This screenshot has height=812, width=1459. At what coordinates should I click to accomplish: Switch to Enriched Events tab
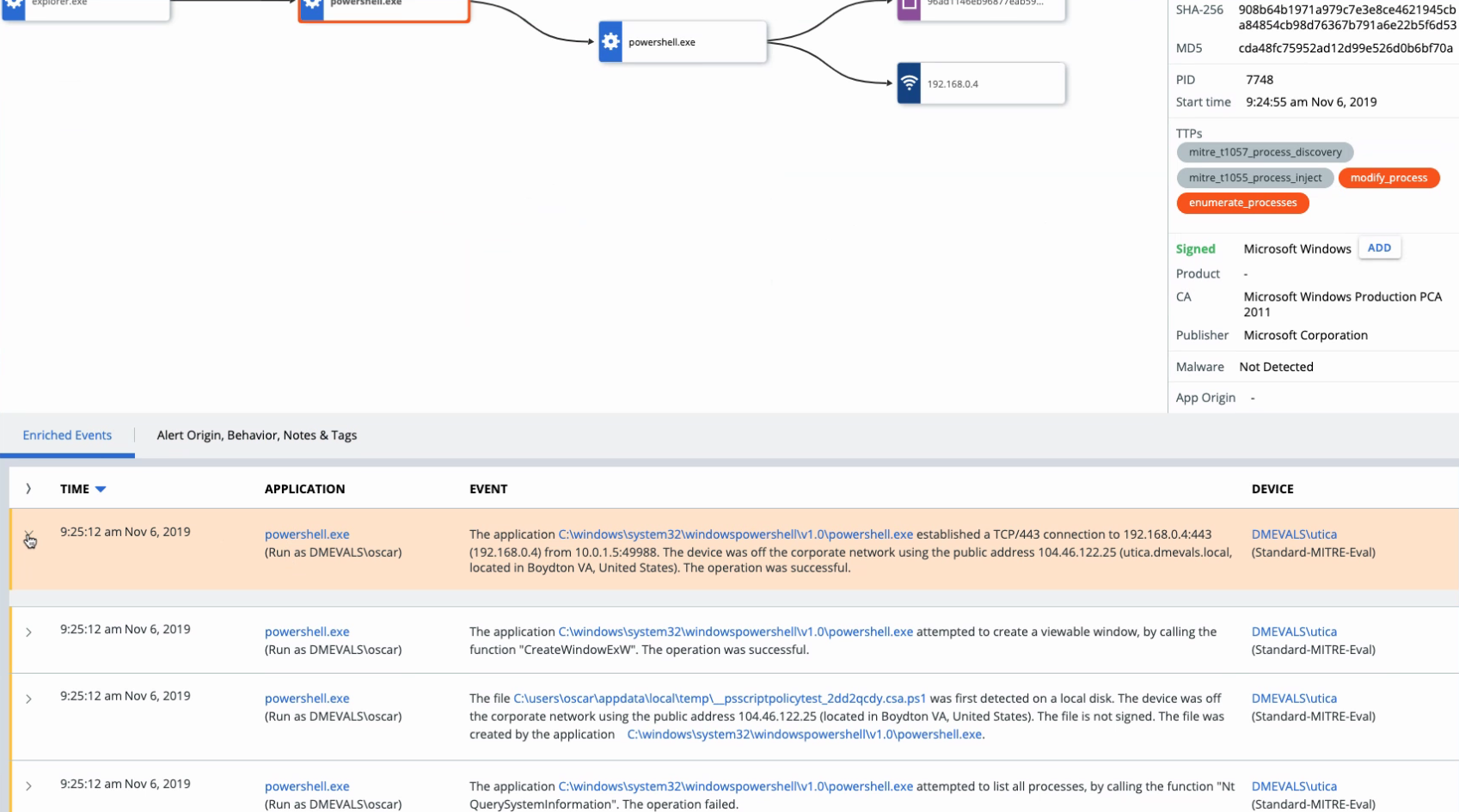(67, 436)
